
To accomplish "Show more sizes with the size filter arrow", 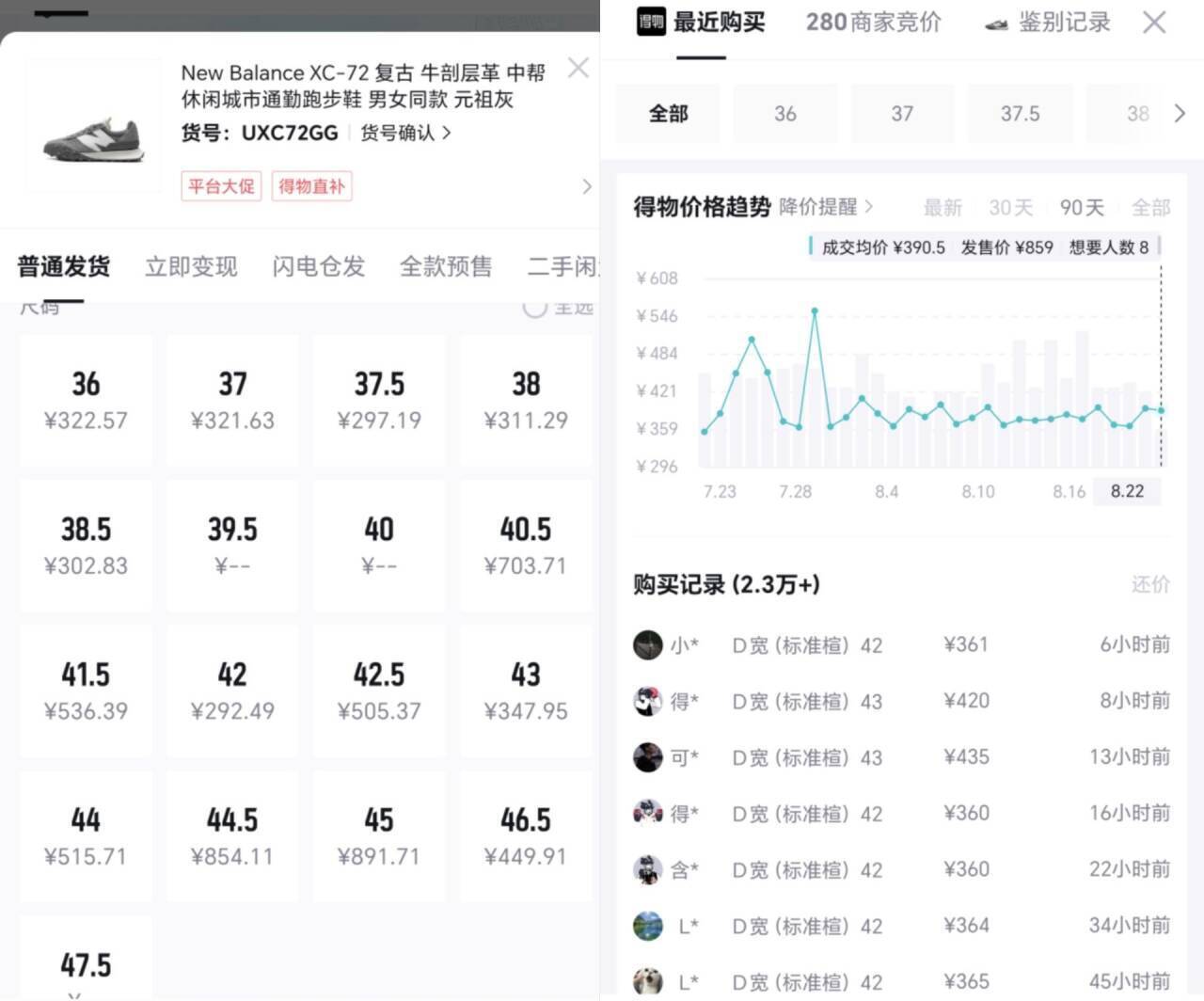I will [x=1180, y=114].
